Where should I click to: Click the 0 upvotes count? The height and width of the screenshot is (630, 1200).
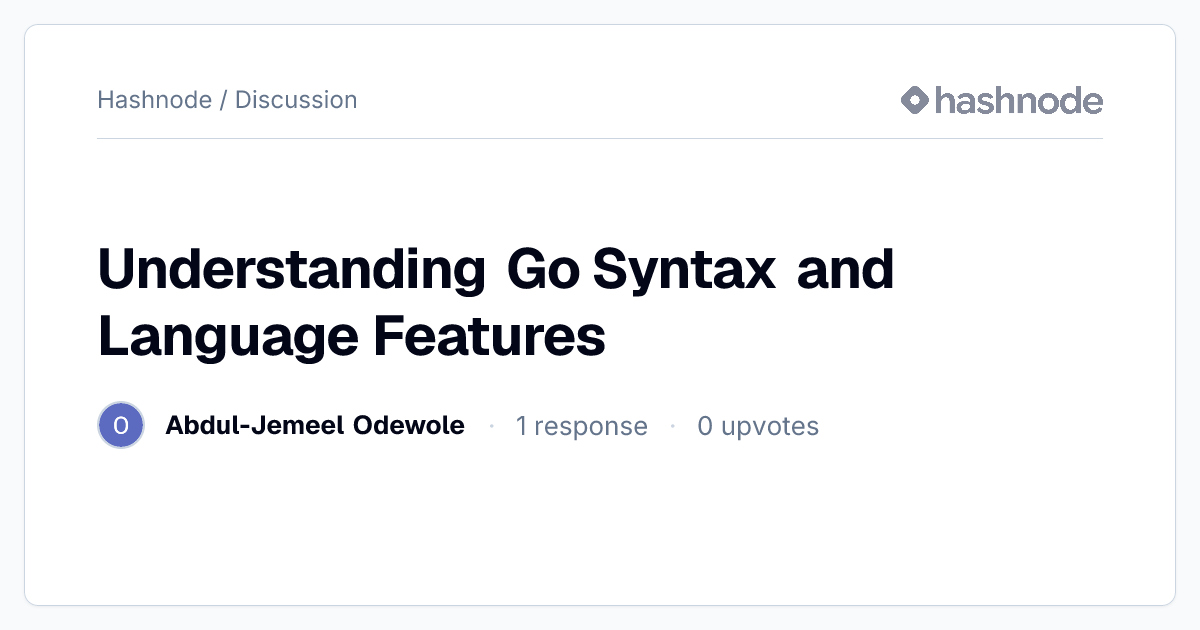coord(758,427)
